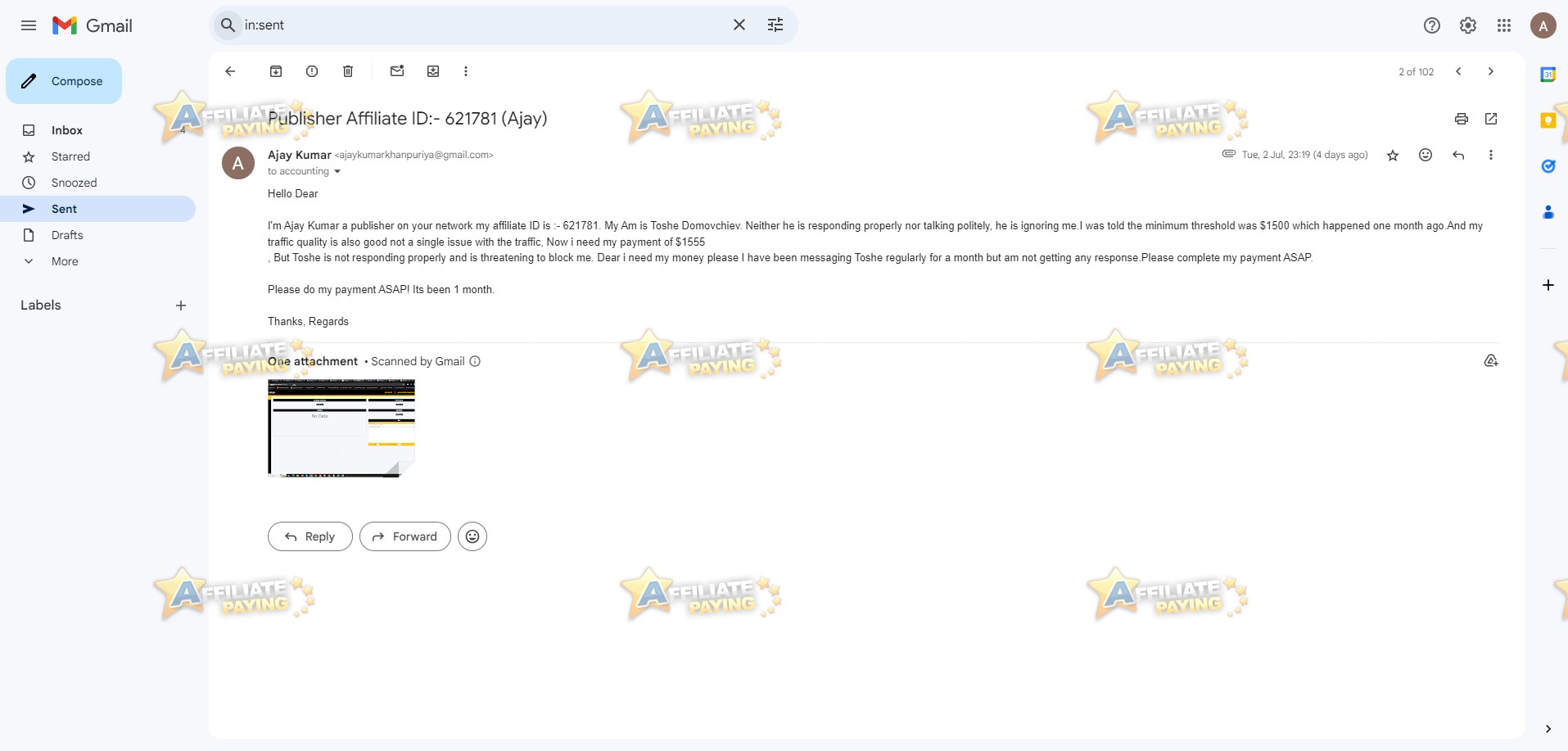
Task: Click the Reply button
Action: tap(310, 536)
